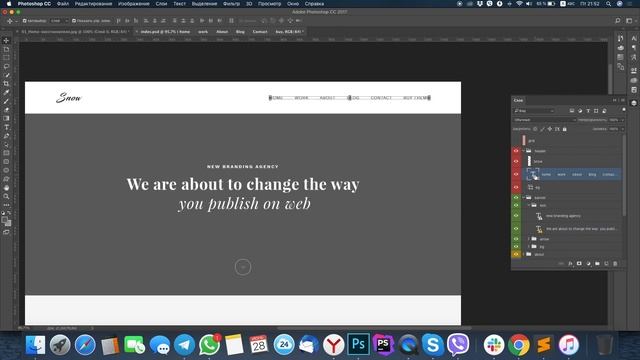The image size is (640, 360).
Task: Click the foreground color swatch
Action: 4,220
